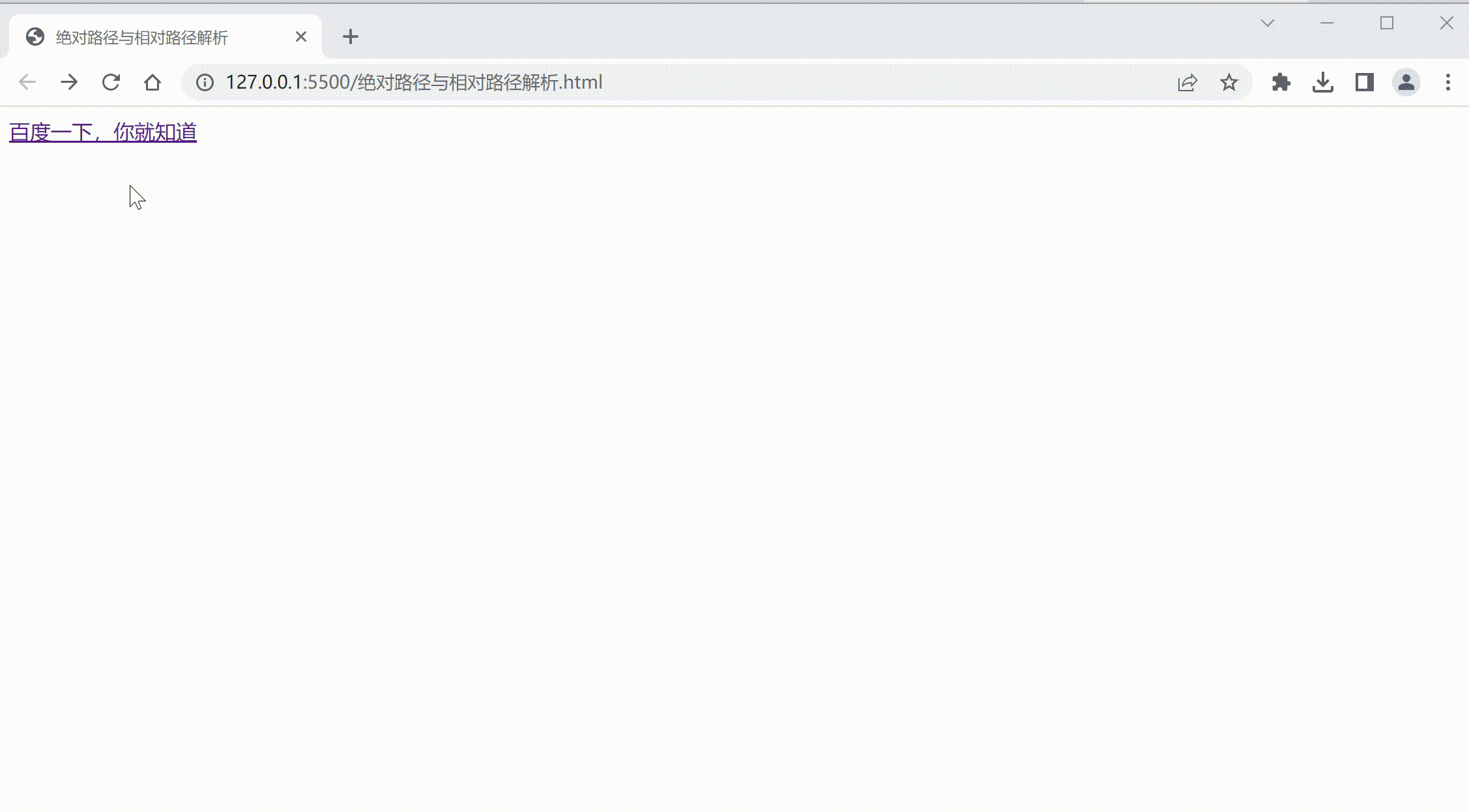This screenshot has width=1469, height=812.
Task: Open the user profile avatar
Action: point(1406,82)
